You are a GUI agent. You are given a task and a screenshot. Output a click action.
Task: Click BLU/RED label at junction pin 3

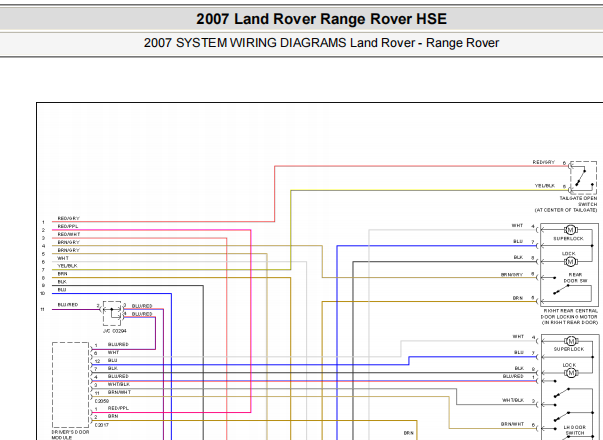142,306
